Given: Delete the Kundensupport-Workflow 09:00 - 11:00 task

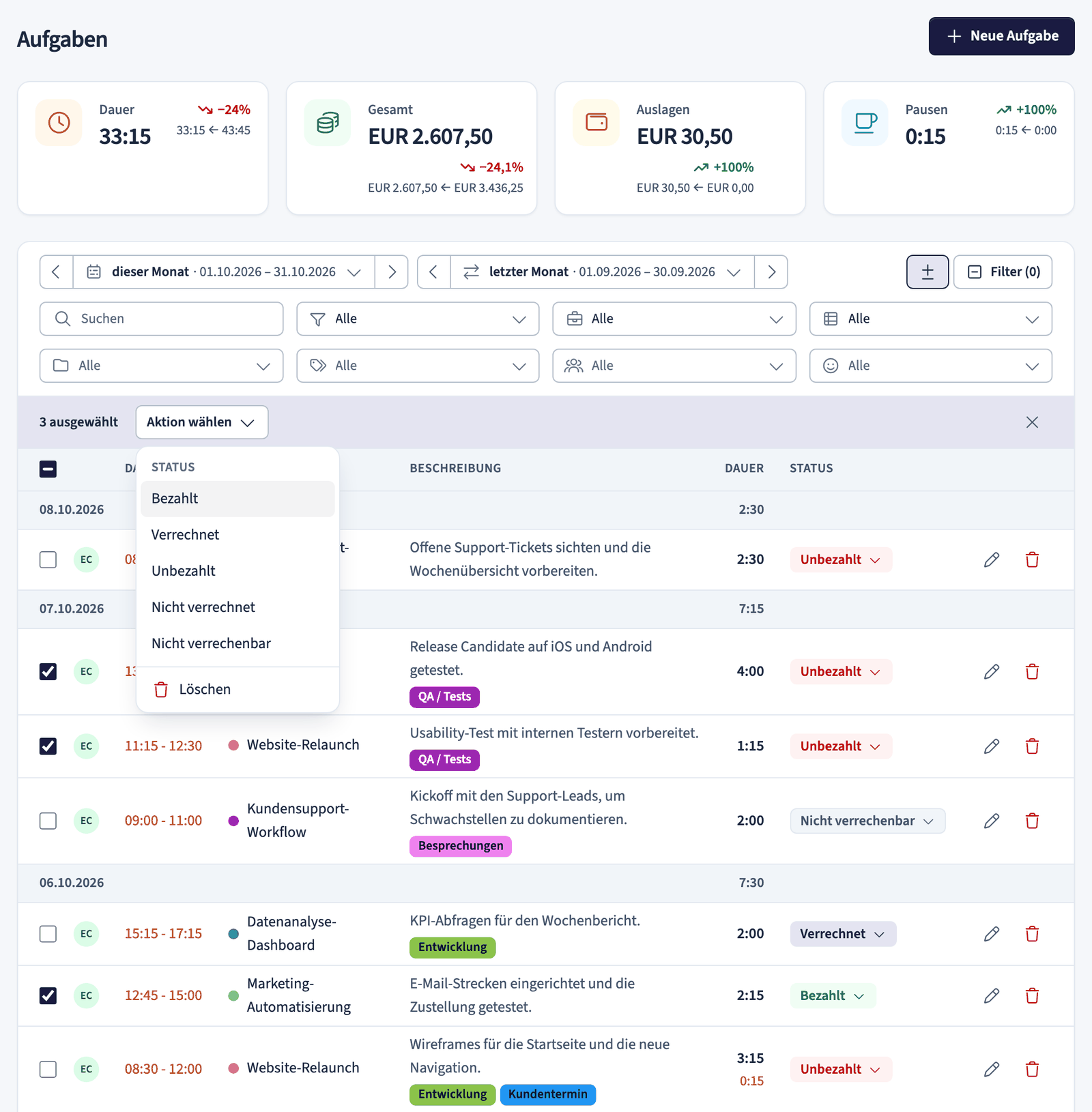Looking at the screenshot, I should coord(1032,821).
